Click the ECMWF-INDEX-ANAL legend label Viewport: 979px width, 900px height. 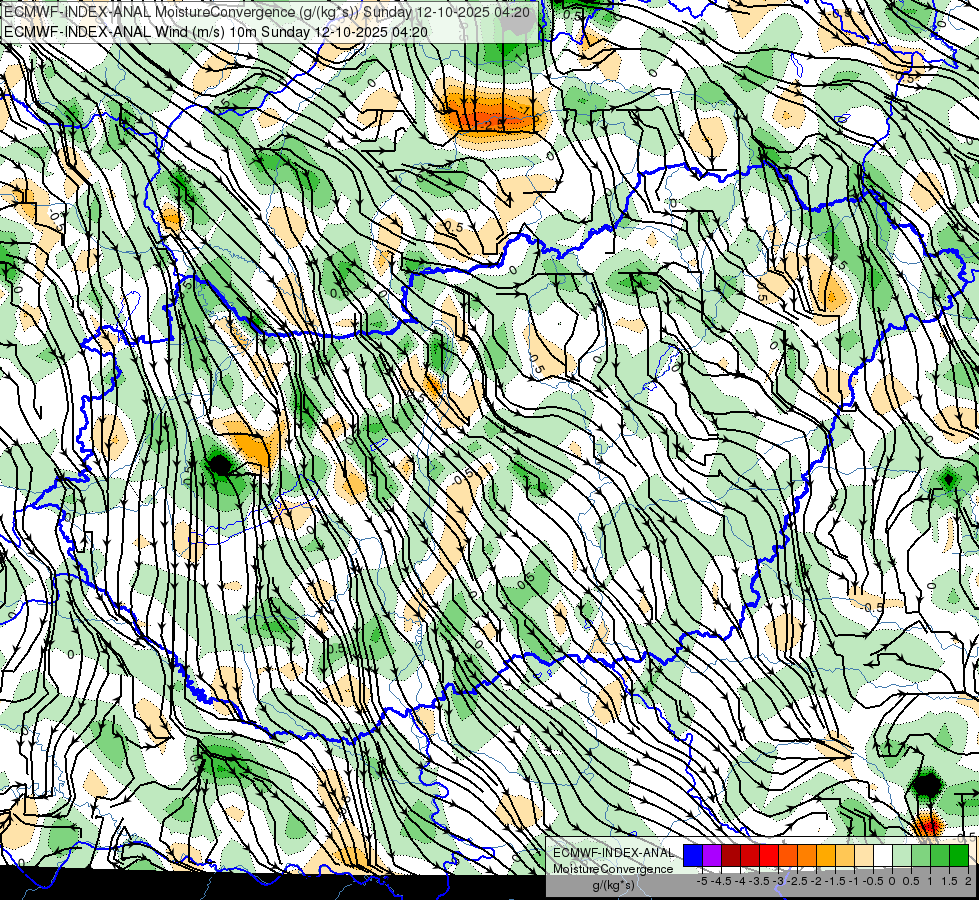click(613, 853)
